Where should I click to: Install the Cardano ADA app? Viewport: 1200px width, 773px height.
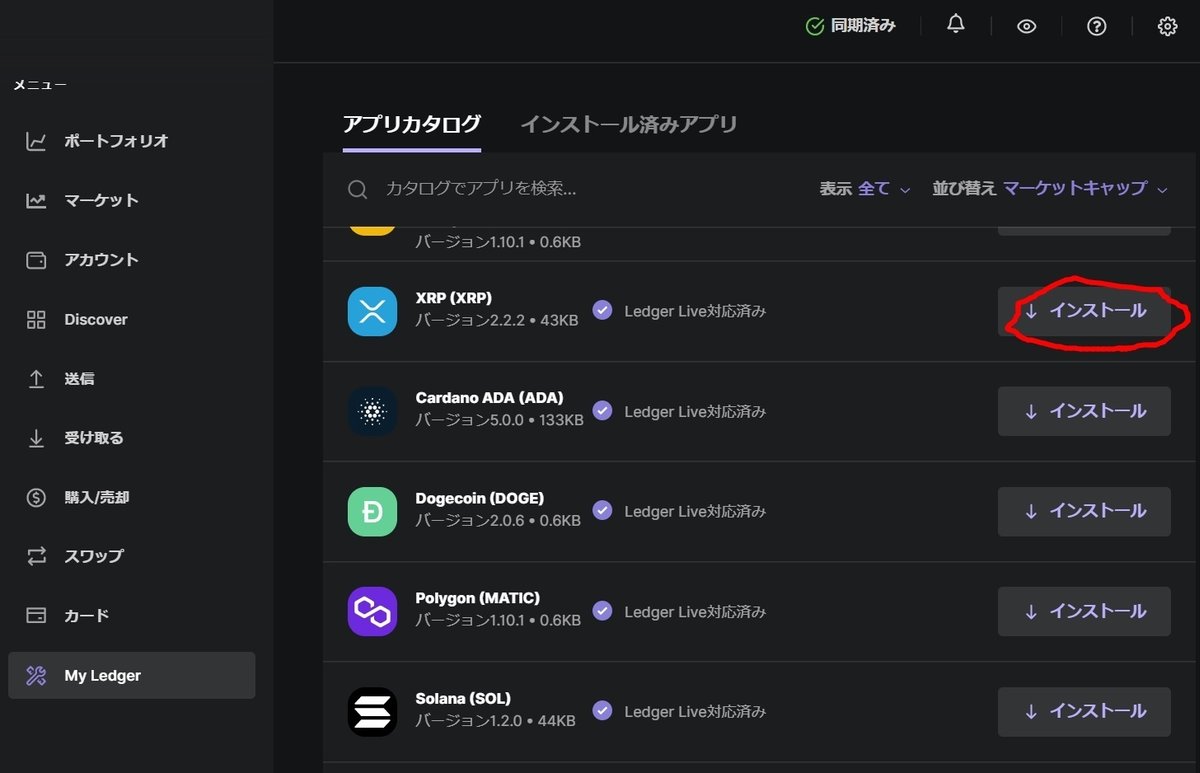click(1084, 411)
